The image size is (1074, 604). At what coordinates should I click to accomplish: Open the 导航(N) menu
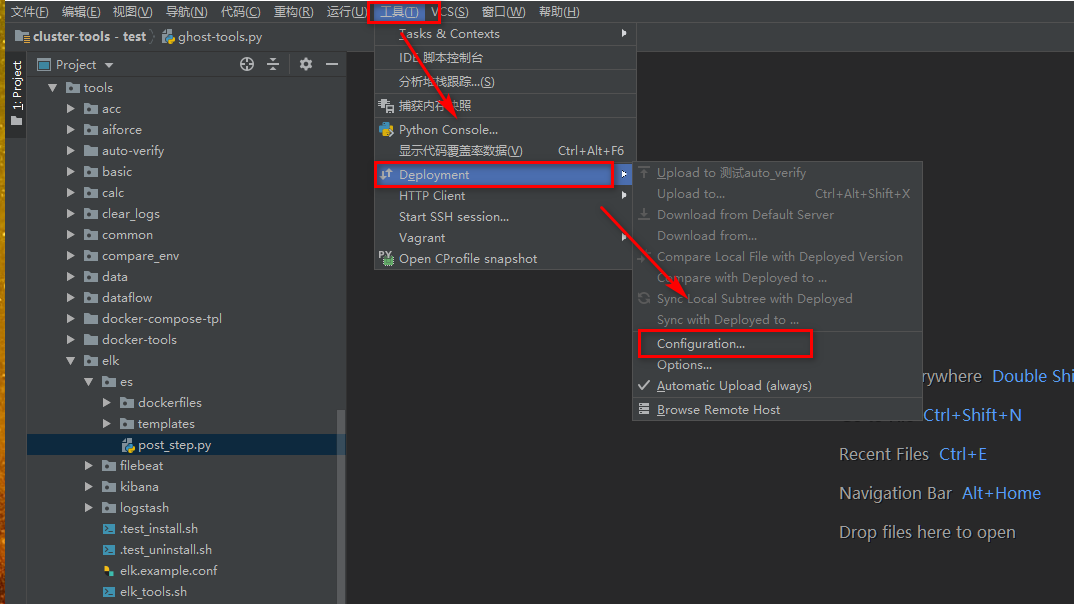click(186, 12)
